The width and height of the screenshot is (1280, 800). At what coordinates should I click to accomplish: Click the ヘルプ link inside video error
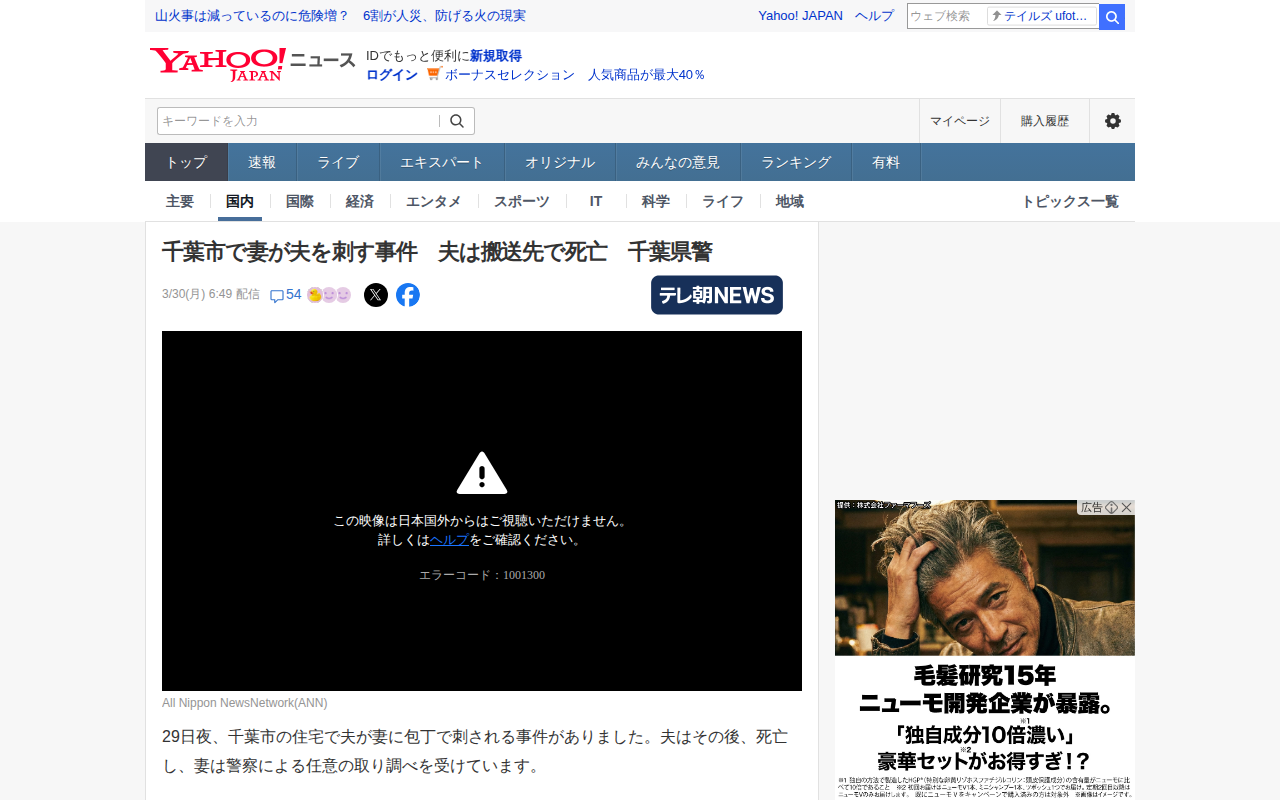(449, 539)
